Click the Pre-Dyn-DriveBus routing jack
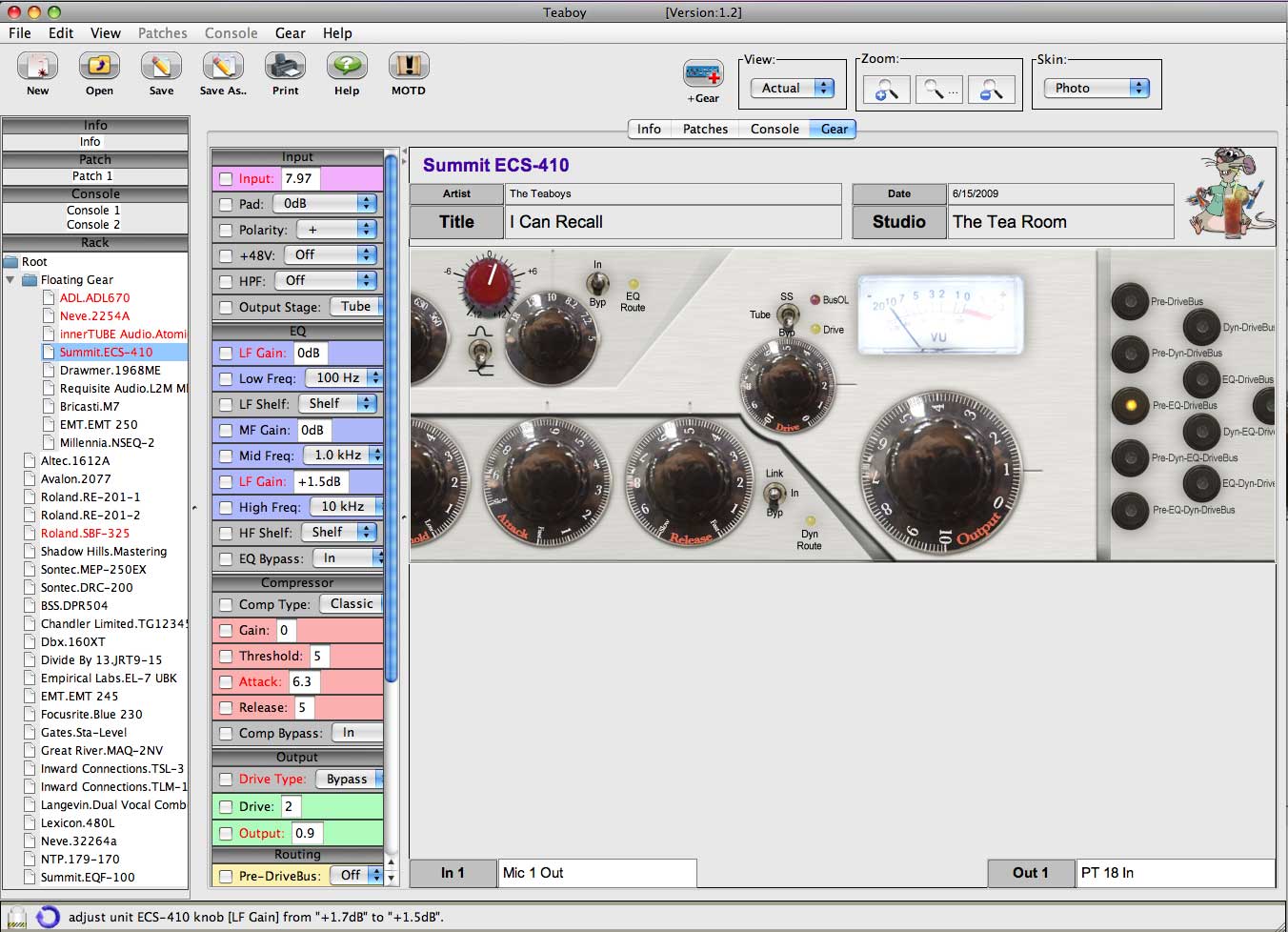This screenshot has width=1288, height=932. tap(1130, 354)
